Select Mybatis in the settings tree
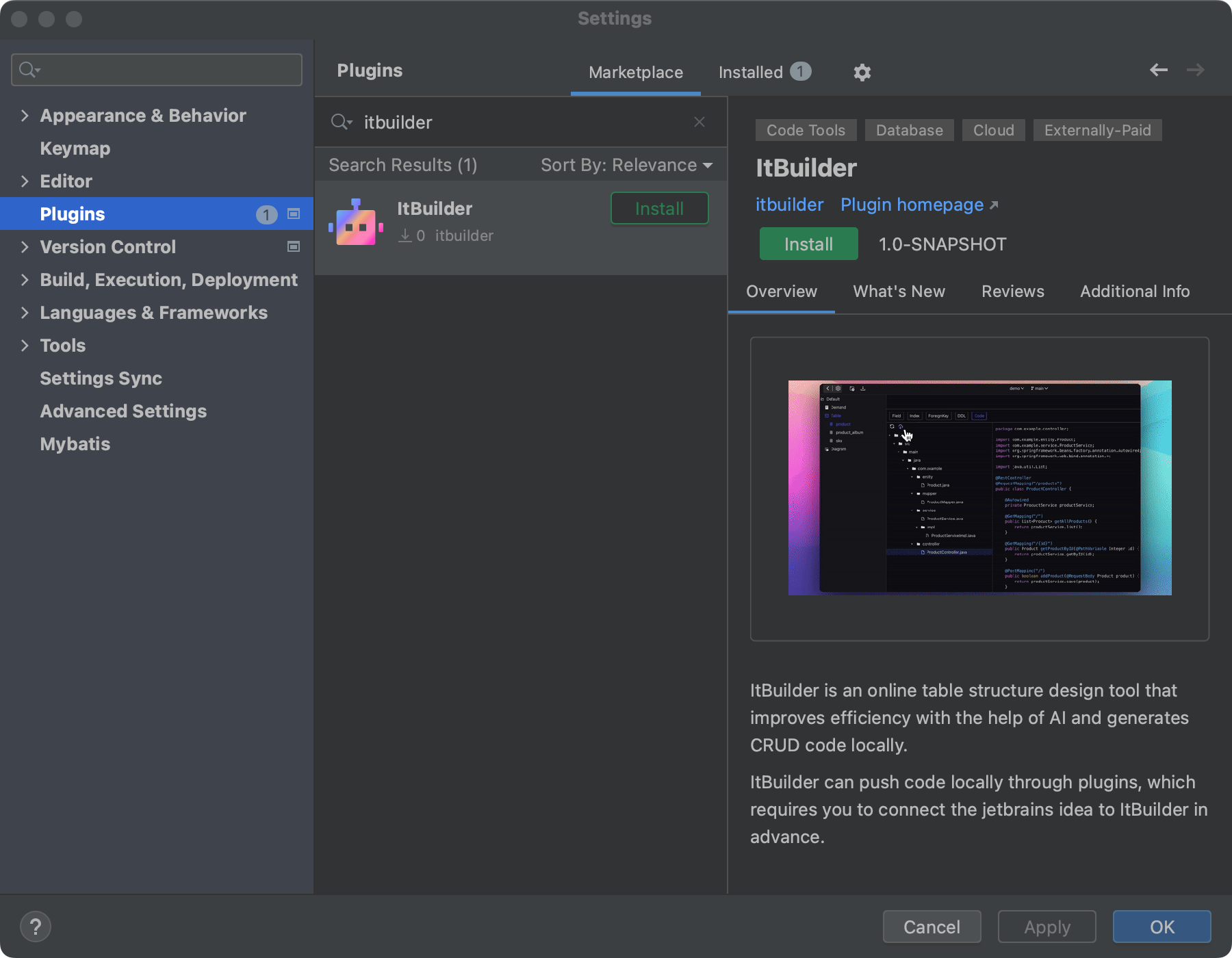 [x=75, y=444]
